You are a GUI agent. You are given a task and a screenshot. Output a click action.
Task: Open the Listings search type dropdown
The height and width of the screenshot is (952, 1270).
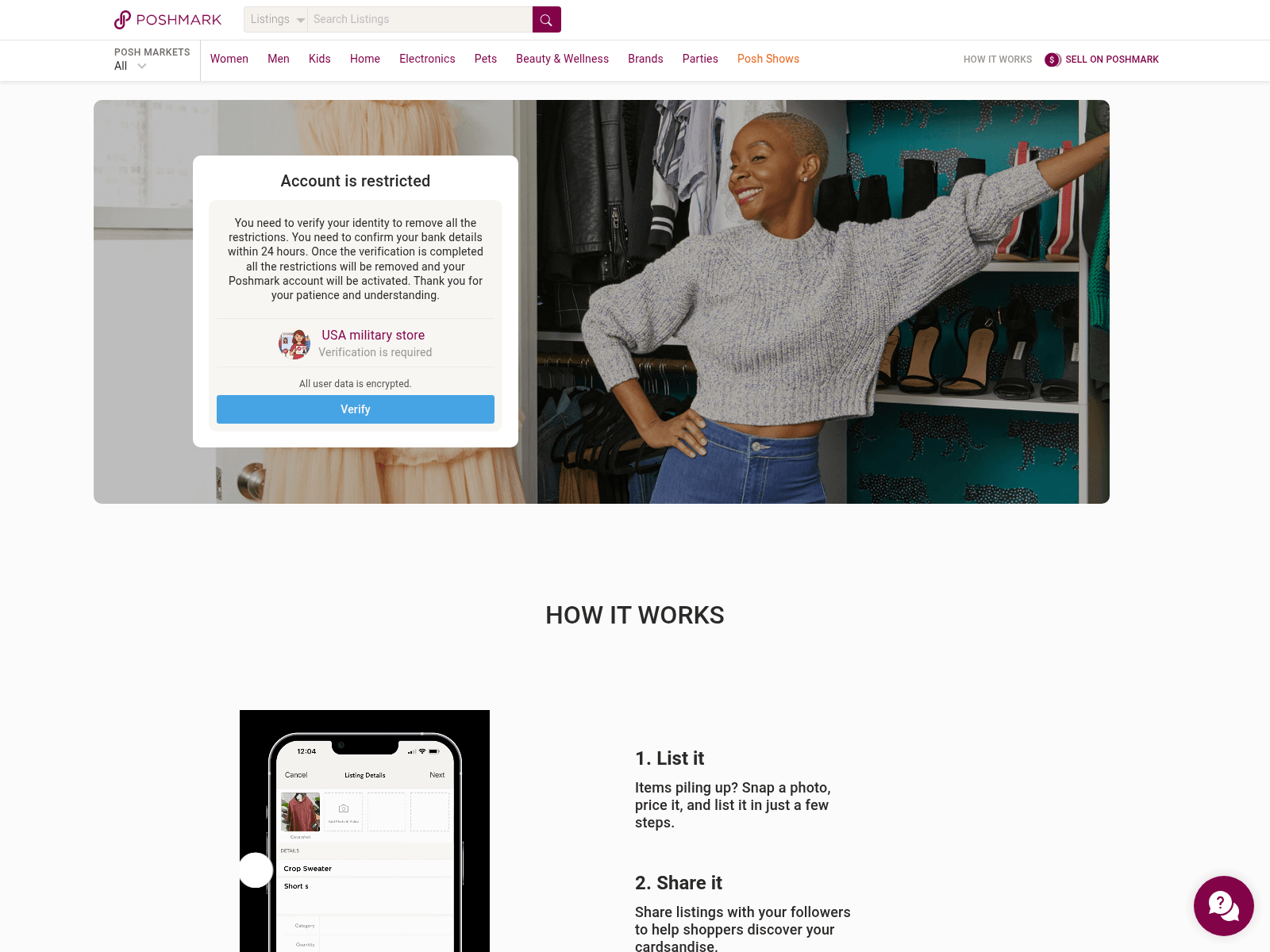pyautogui.click(x=275, y=20)
